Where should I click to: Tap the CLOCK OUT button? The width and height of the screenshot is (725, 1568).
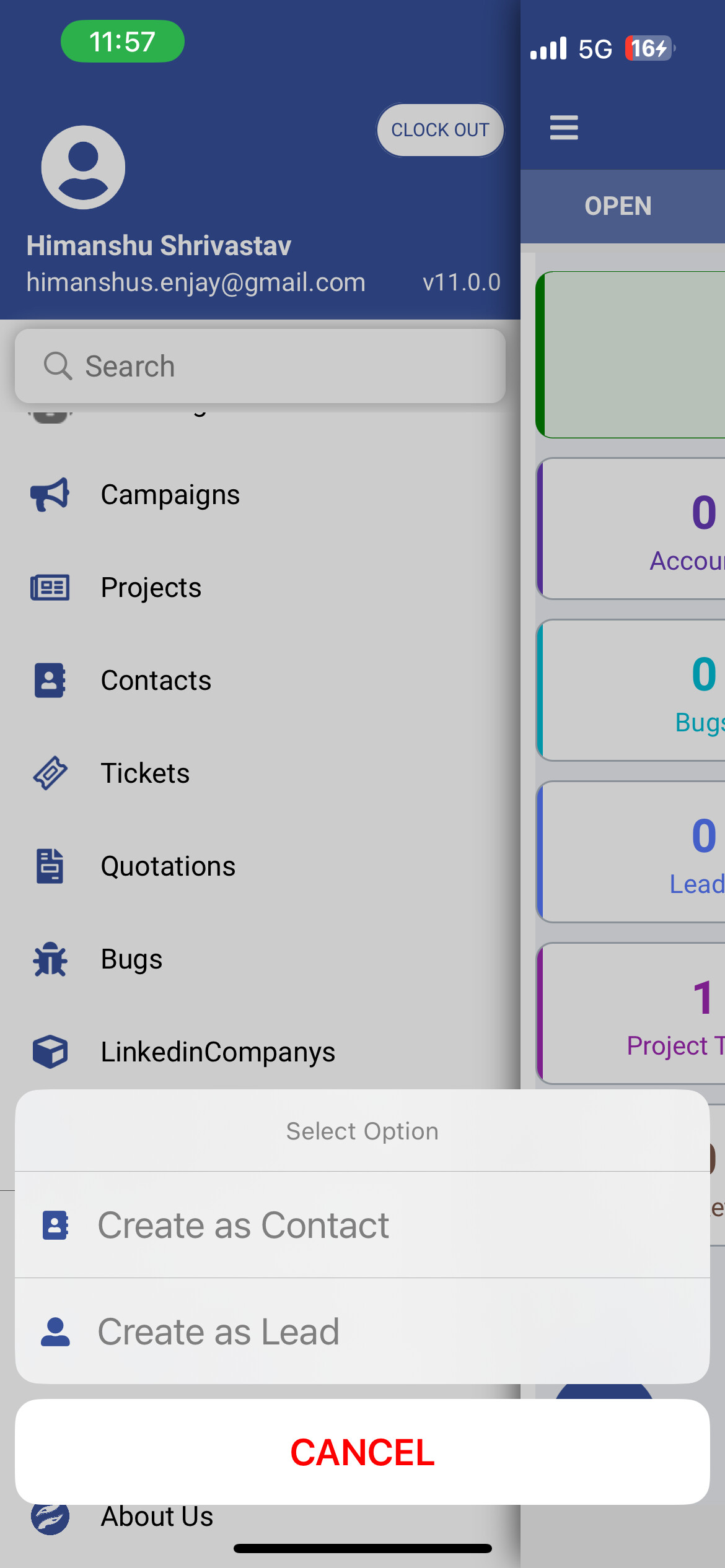tap(440, 130)
